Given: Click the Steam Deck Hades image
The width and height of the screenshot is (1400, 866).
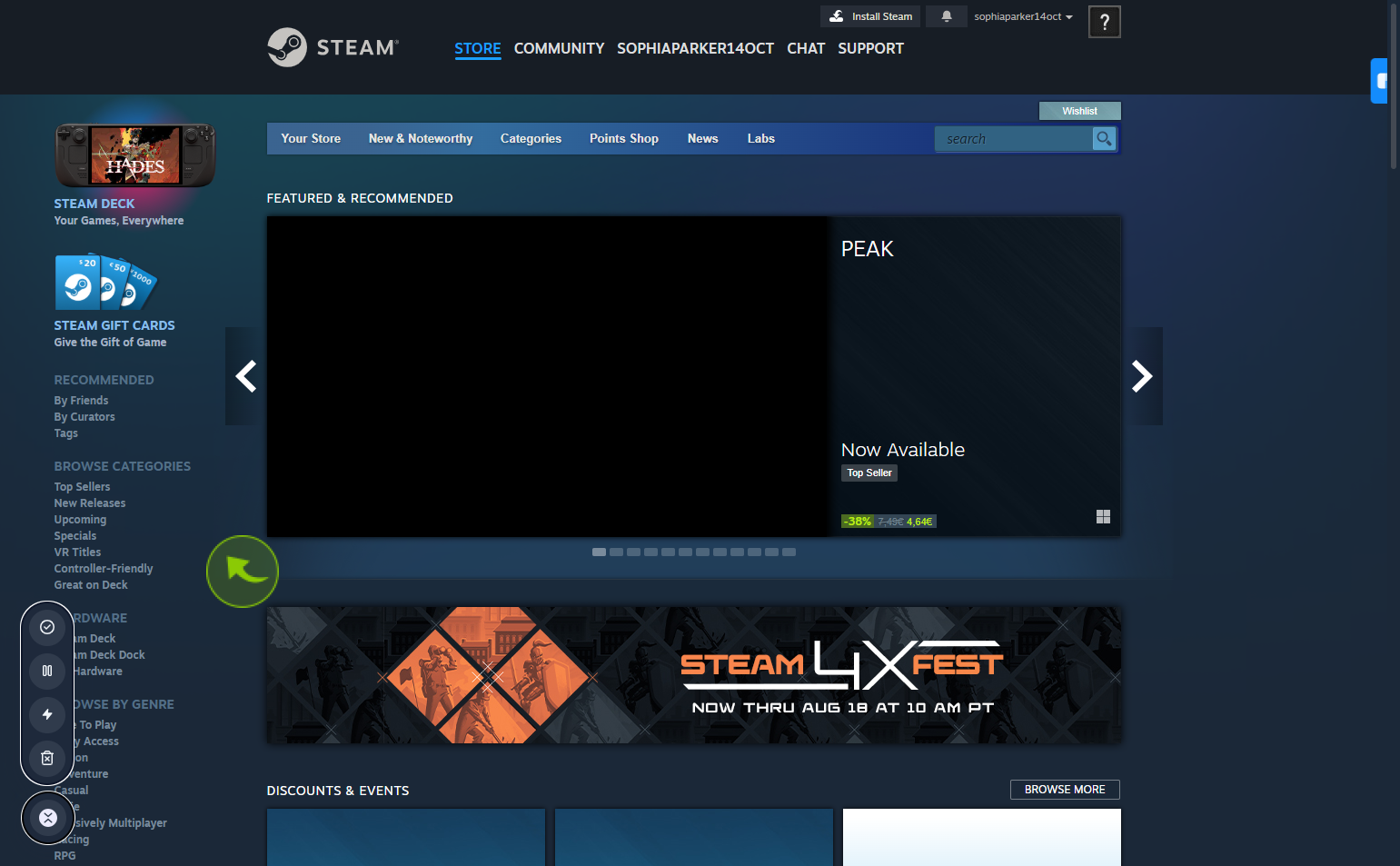Looking at the screenshot, I should coord(135,156).
